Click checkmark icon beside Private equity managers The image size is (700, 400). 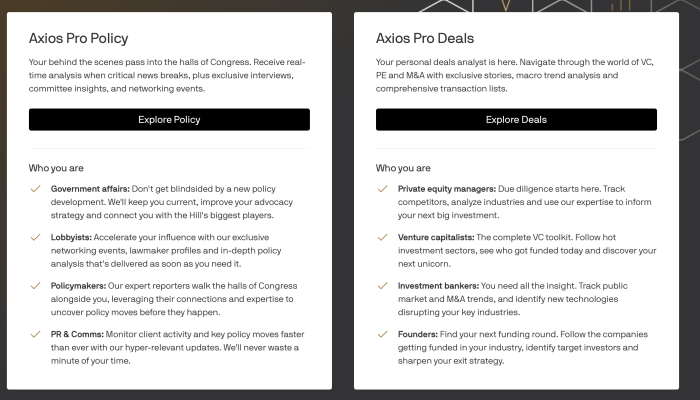click(x=383, y=189)
